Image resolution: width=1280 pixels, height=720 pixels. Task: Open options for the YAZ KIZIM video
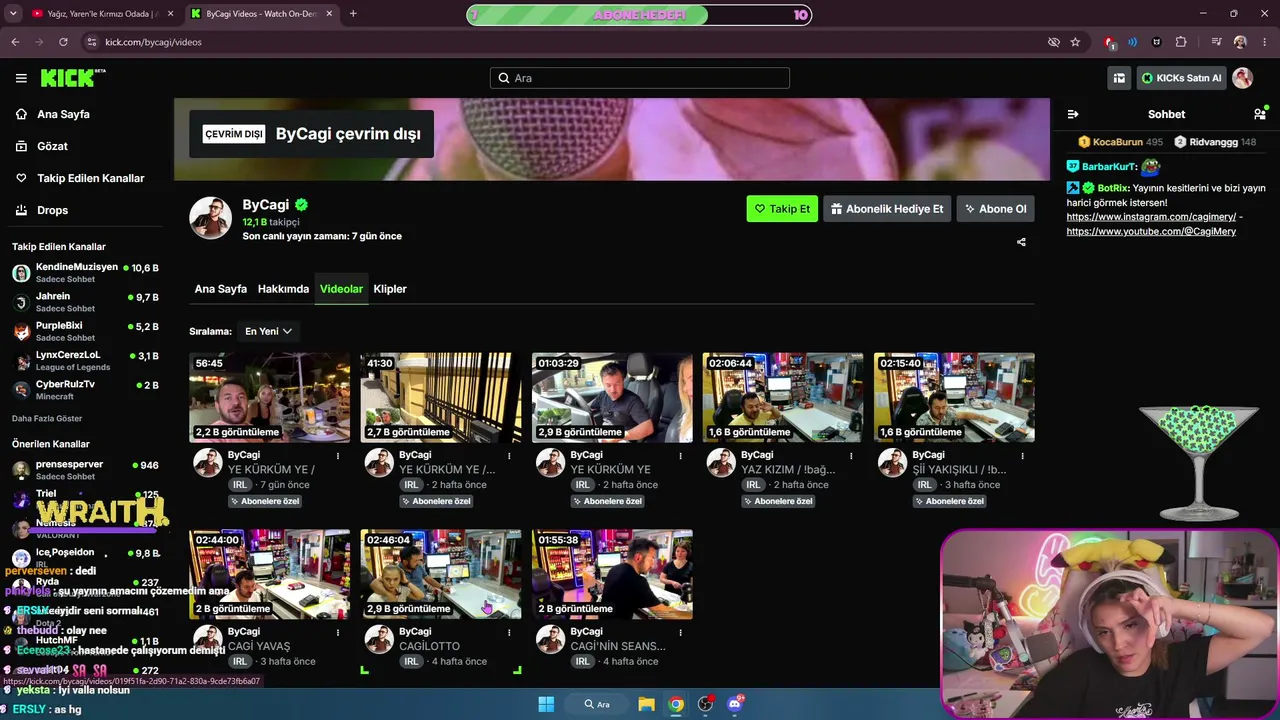tap(851, 455)
